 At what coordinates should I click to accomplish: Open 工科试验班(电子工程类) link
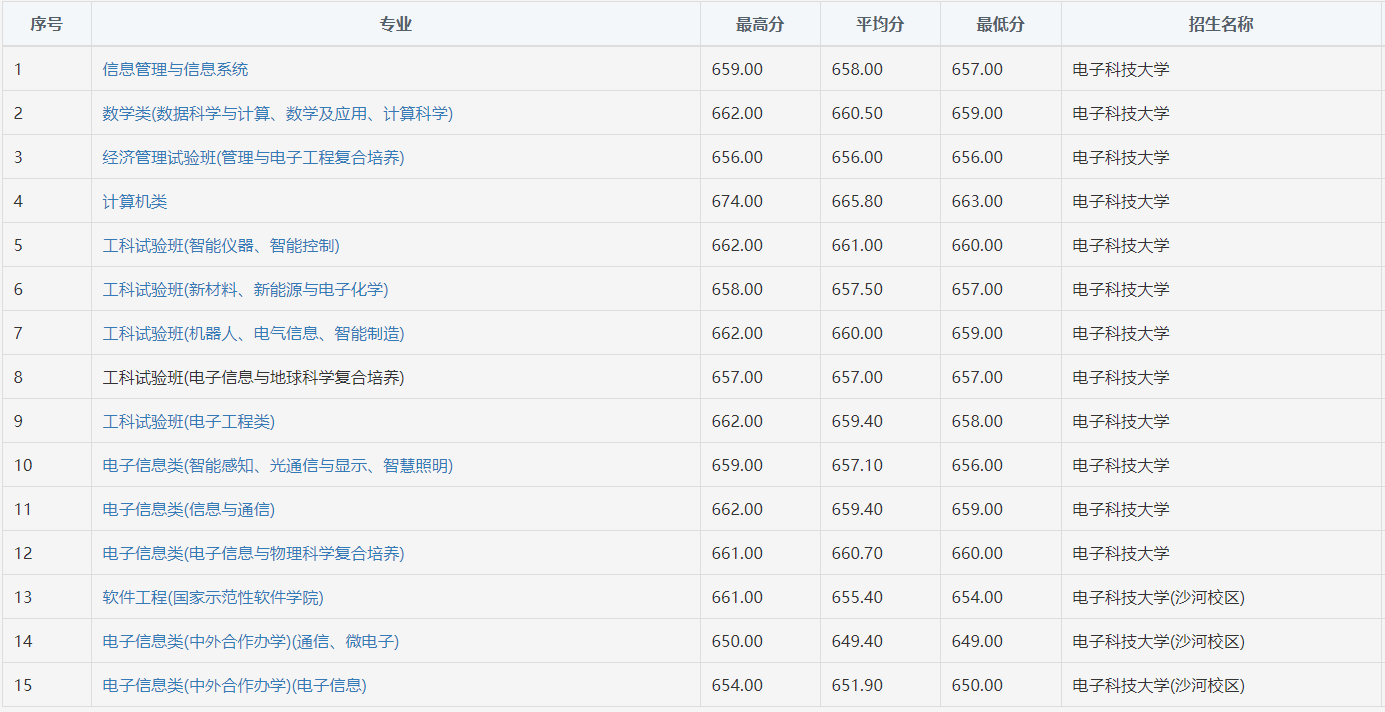click(x=188, y=421)
